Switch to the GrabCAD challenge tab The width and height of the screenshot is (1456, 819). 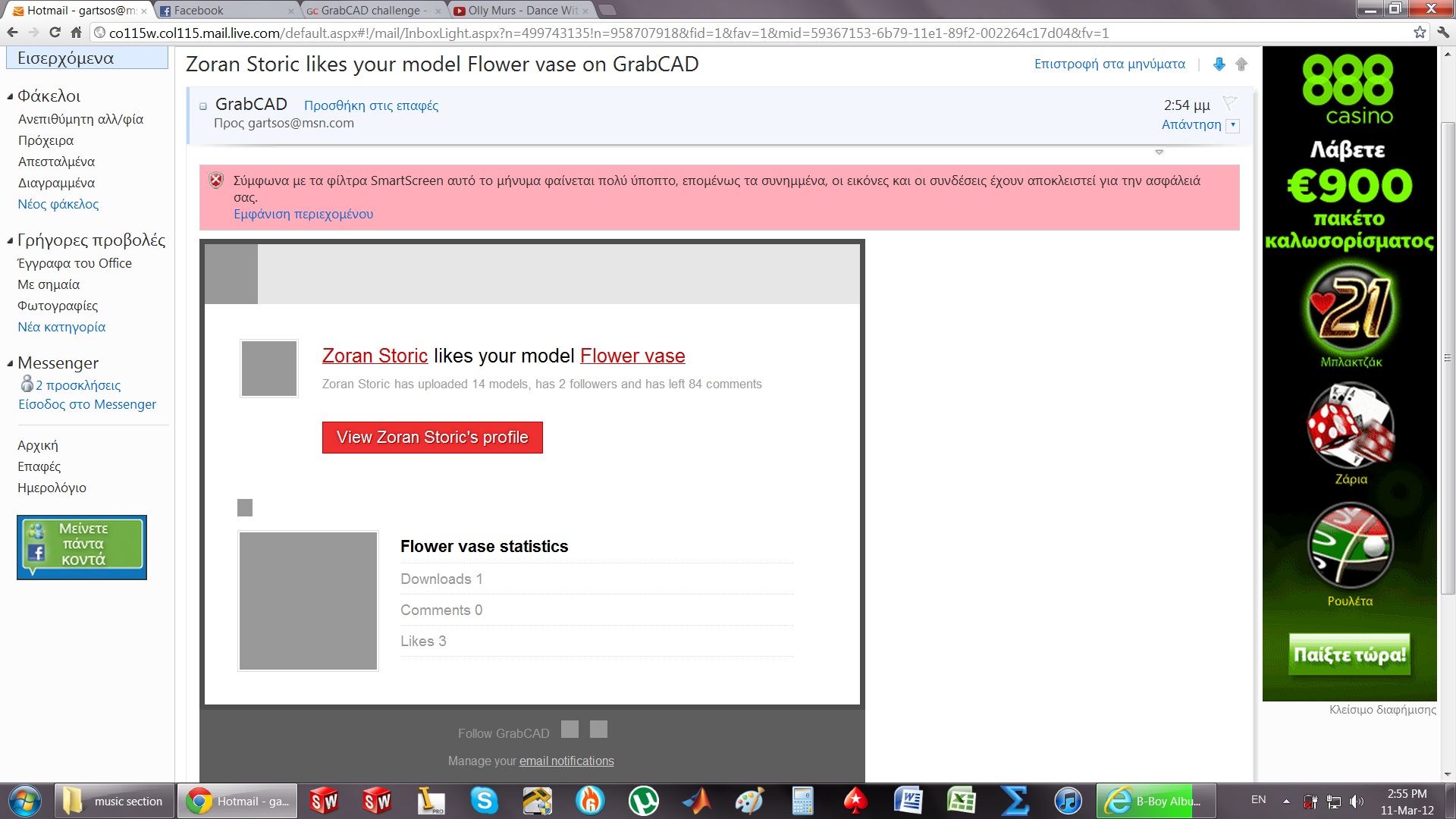pos(370,11)
